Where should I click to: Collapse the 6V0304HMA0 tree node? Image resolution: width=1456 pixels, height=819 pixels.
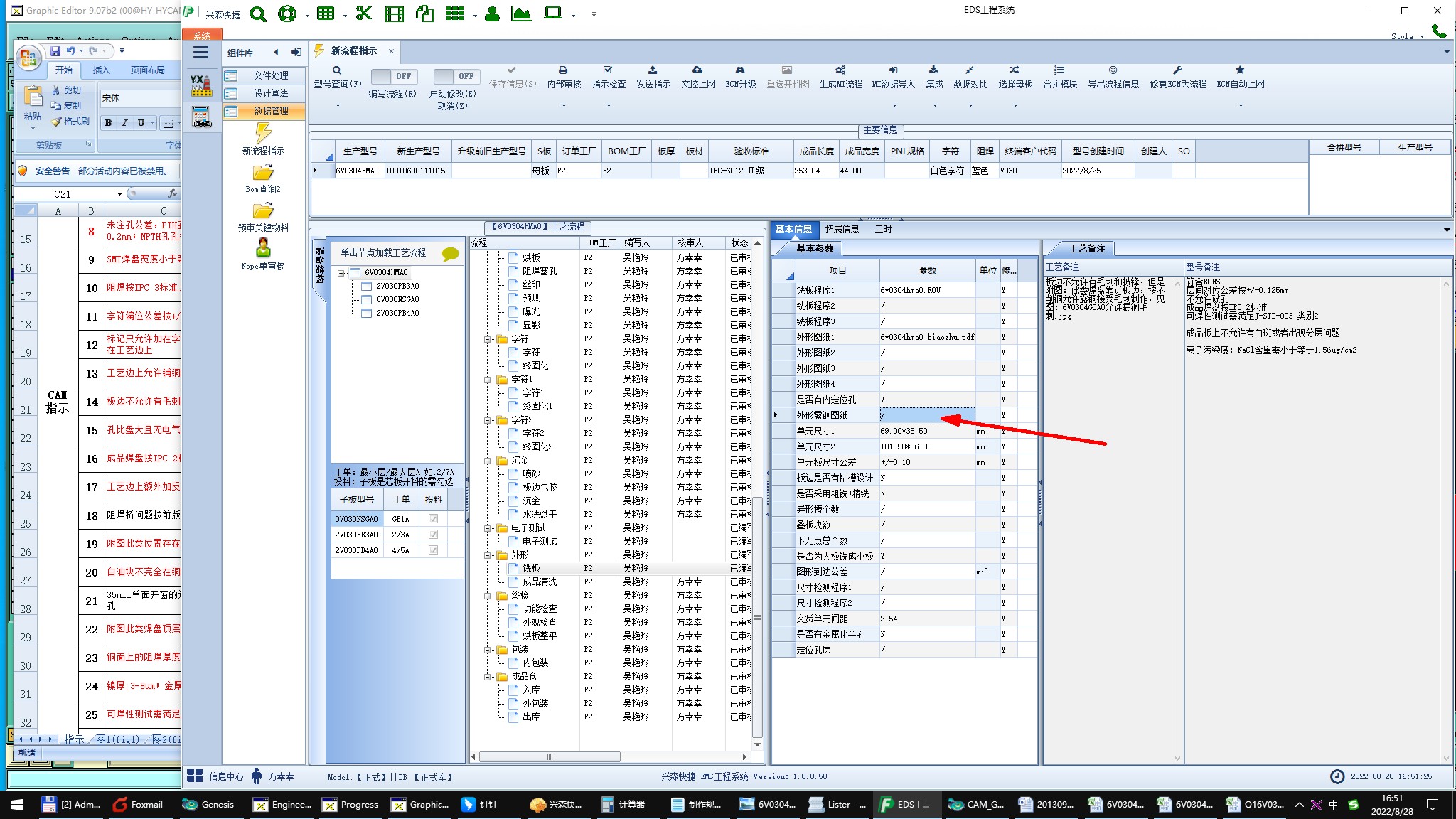tap(342, 273)
